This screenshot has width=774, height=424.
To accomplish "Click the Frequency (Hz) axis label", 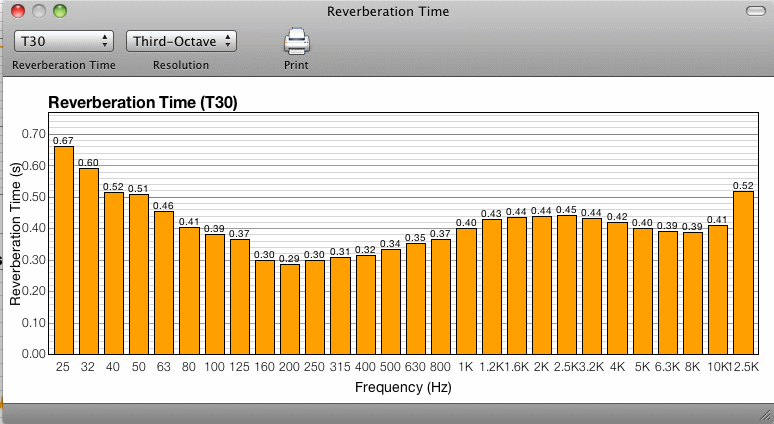I will (x=401, y=386).
